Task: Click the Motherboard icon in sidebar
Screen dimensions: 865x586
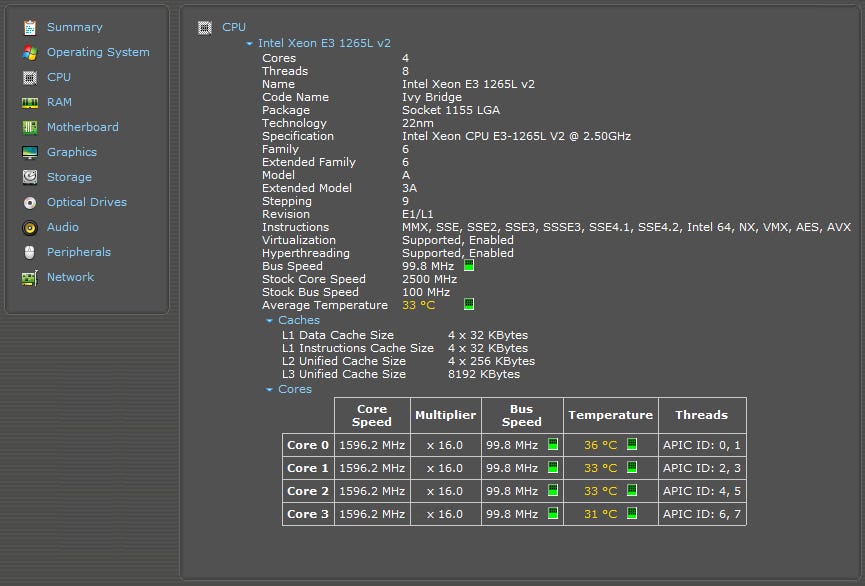Action: point(29,127)
